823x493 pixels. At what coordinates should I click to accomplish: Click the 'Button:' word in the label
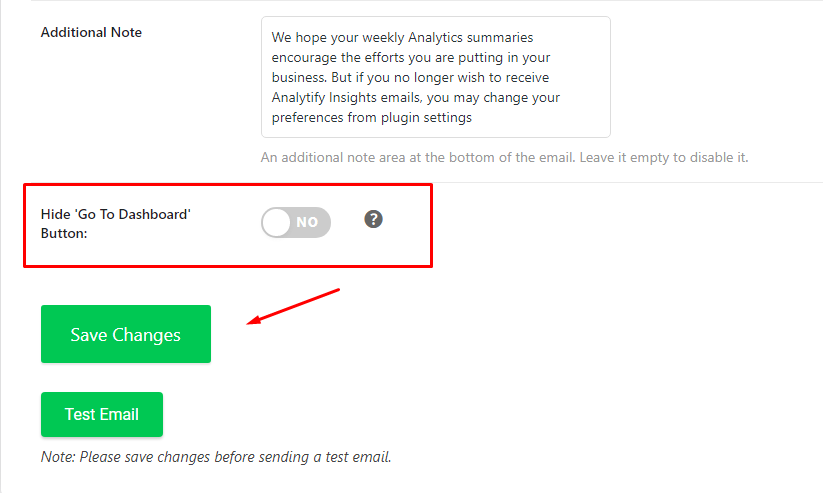(x=64, y=233)
